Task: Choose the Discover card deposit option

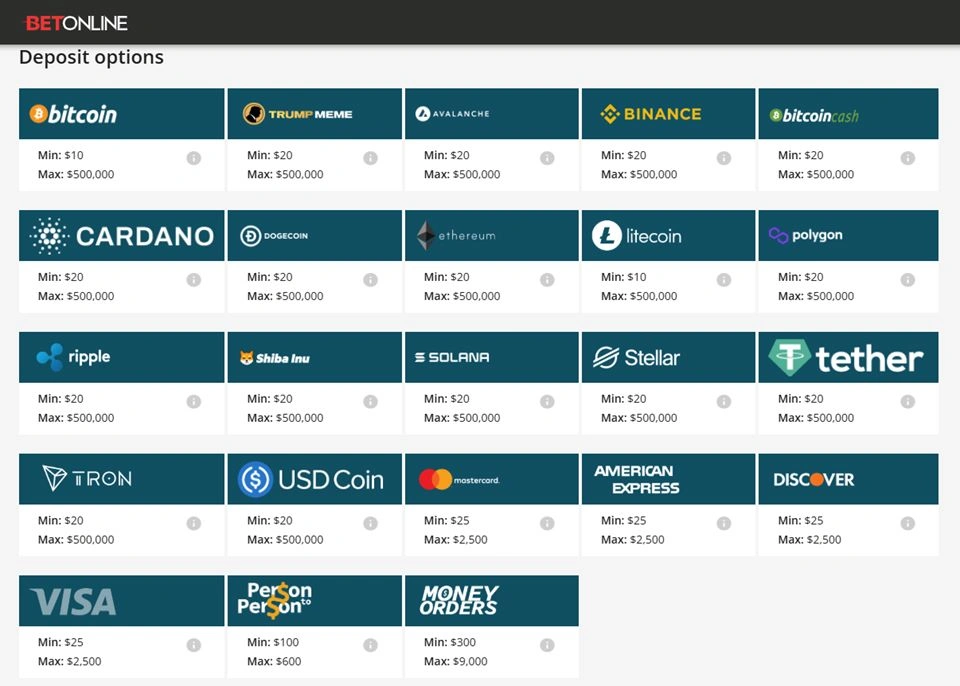Action: [849, 479]
